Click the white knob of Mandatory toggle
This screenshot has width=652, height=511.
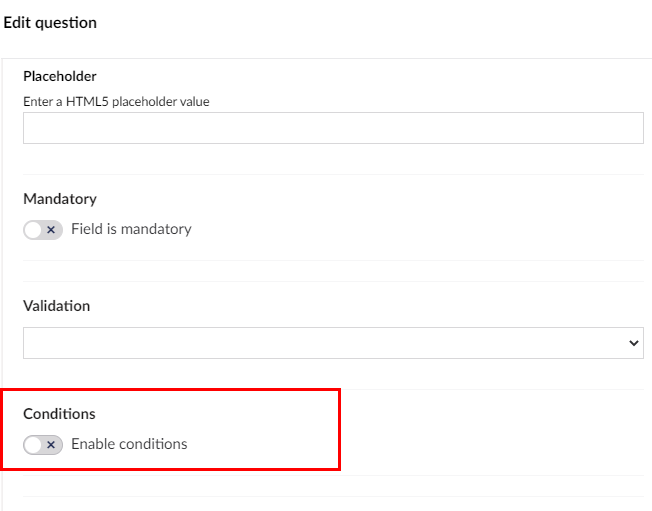(x=34, y=230)
